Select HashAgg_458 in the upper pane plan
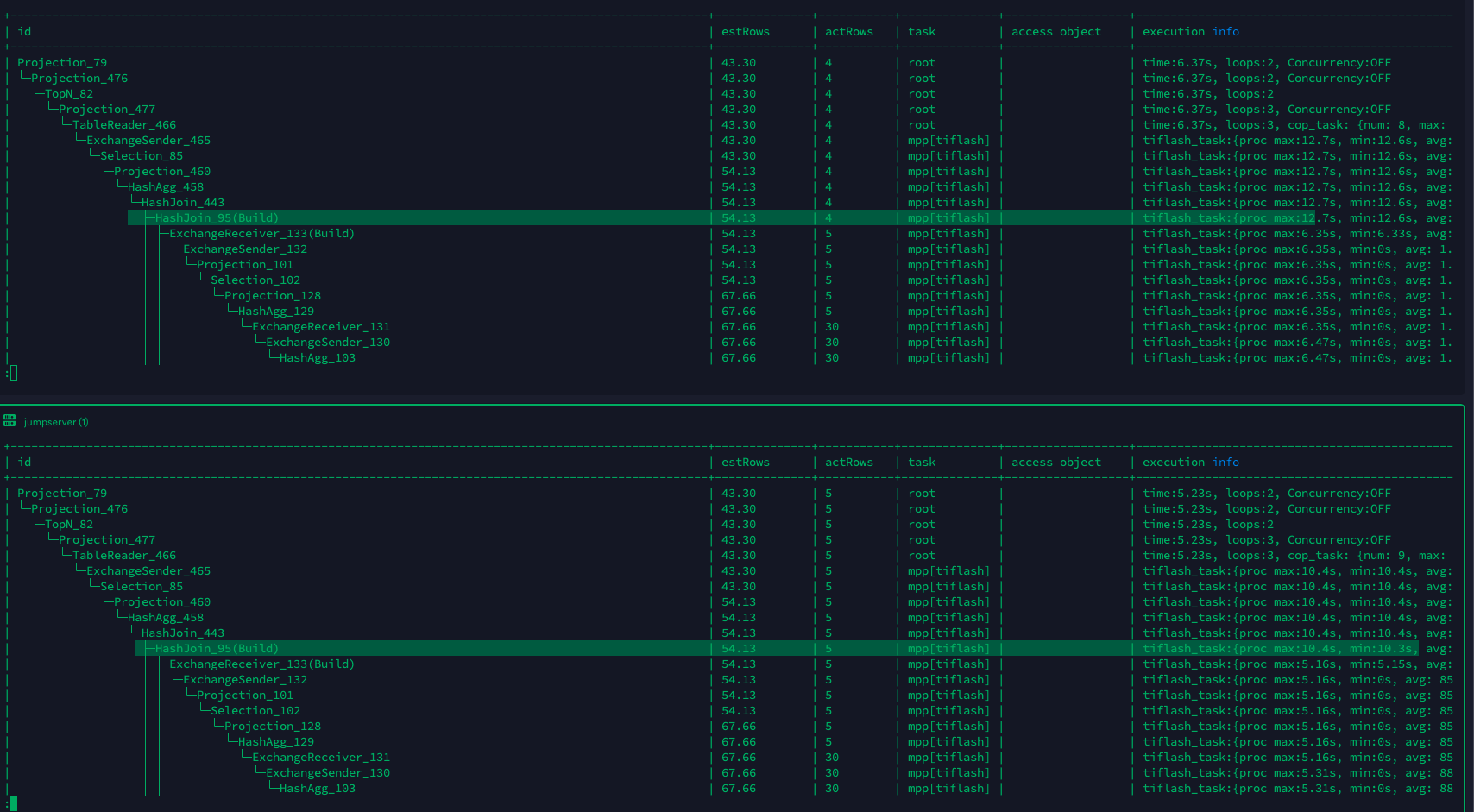The width and height of the screenshot is (1474, 812). (x=166, y=187)
